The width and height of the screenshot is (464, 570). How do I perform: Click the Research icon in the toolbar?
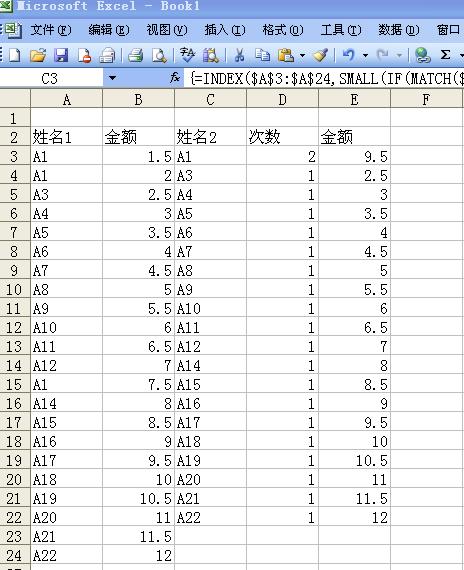coord(211,56)
